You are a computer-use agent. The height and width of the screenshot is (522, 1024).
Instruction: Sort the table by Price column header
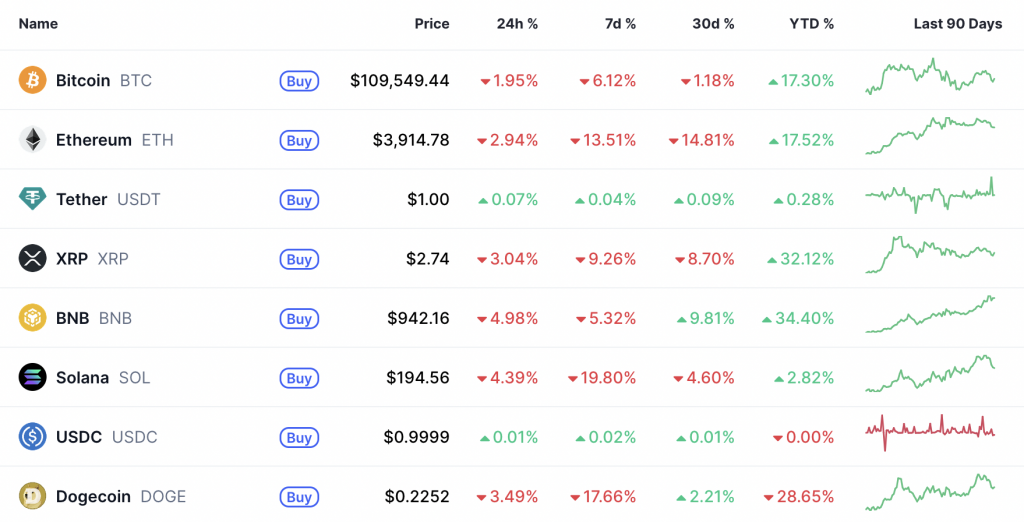click(432, 24)
